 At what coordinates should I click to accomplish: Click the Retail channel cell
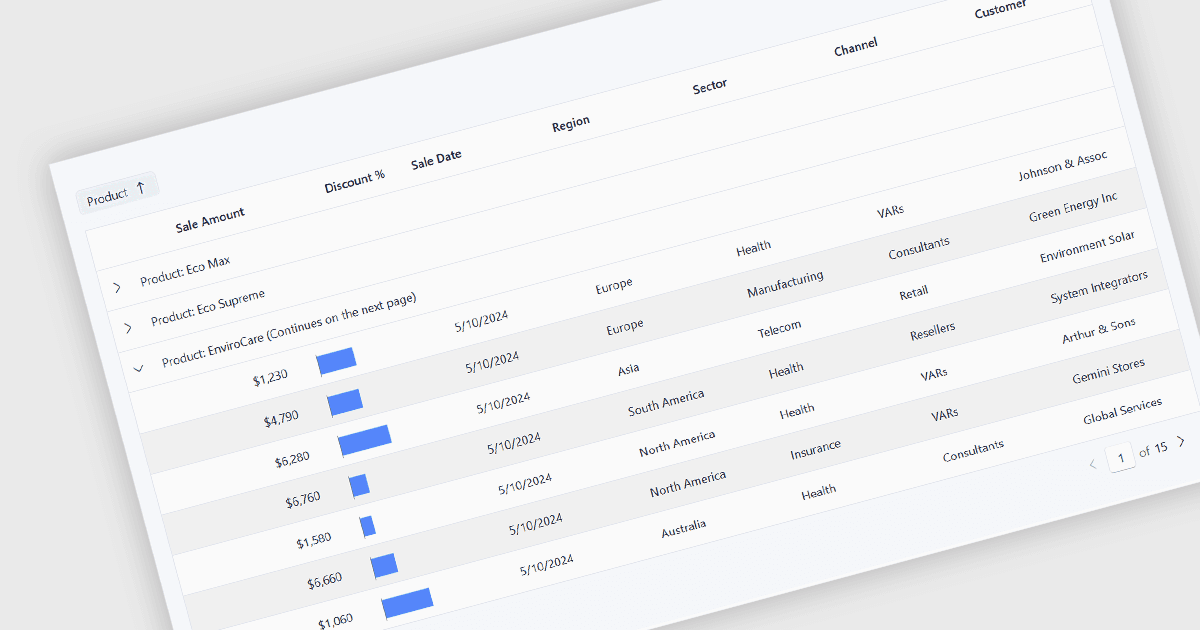pos(914,293)
